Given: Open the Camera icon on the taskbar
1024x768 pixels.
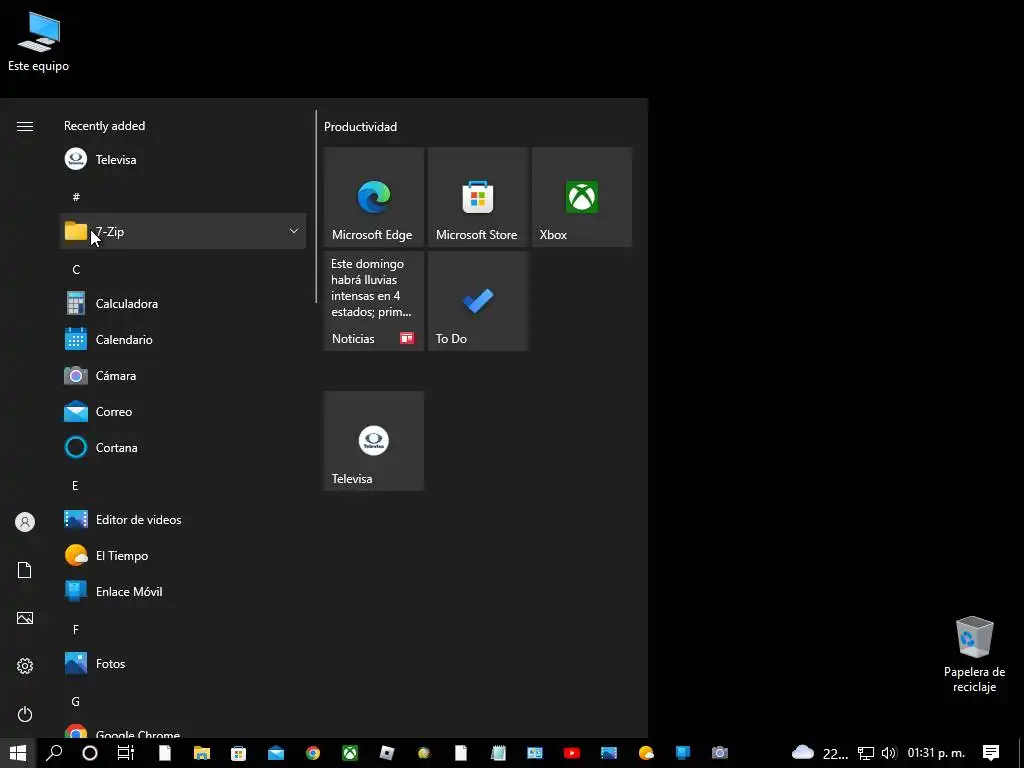Looking at the screenshot, I should (x=720, y=753).
